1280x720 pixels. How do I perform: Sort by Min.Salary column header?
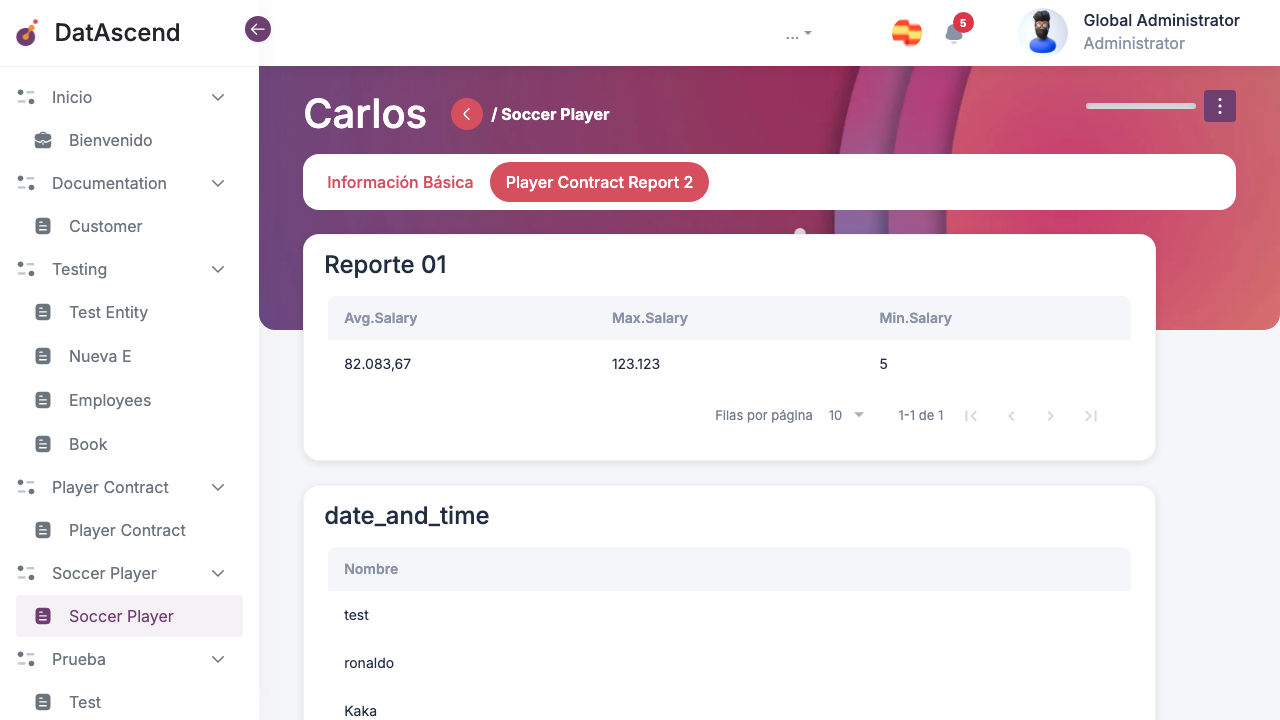click(915, 318)
